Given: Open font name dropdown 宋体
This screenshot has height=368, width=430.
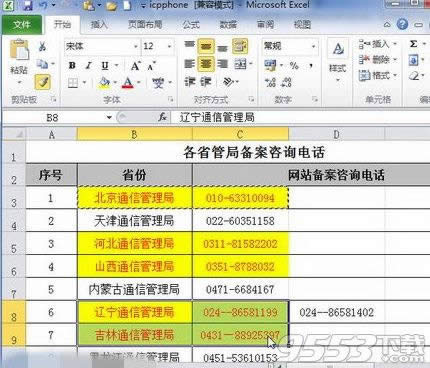Looking at the screenshot, I should coord(136,46).
